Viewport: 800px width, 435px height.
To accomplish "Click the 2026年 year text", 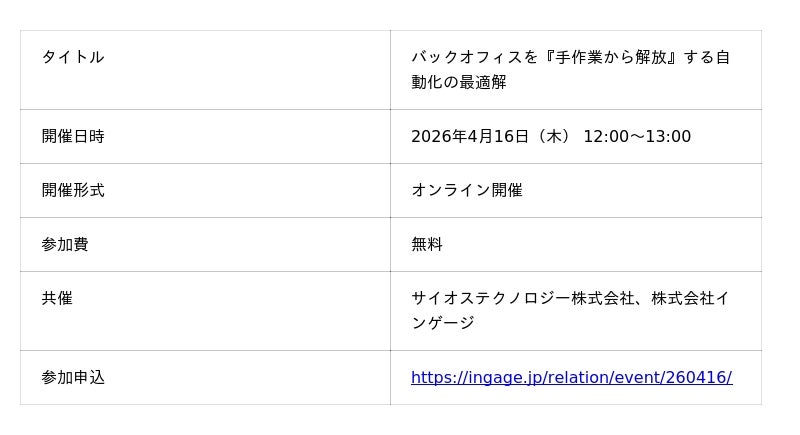I will (435, 136).
